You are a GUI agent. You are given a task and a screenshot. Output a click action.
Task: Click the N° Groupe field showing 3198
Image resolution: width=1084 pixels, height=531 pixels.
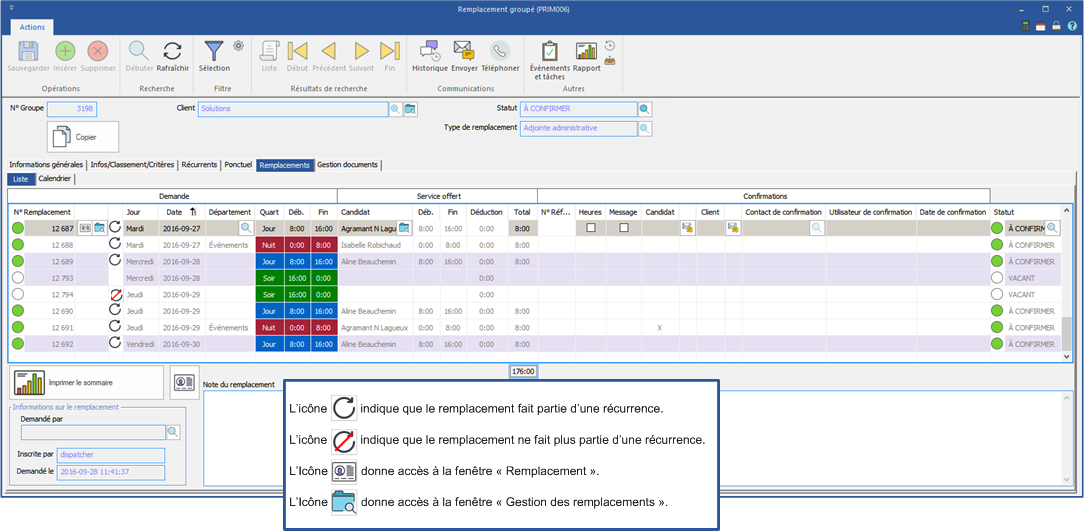[71, 109]
